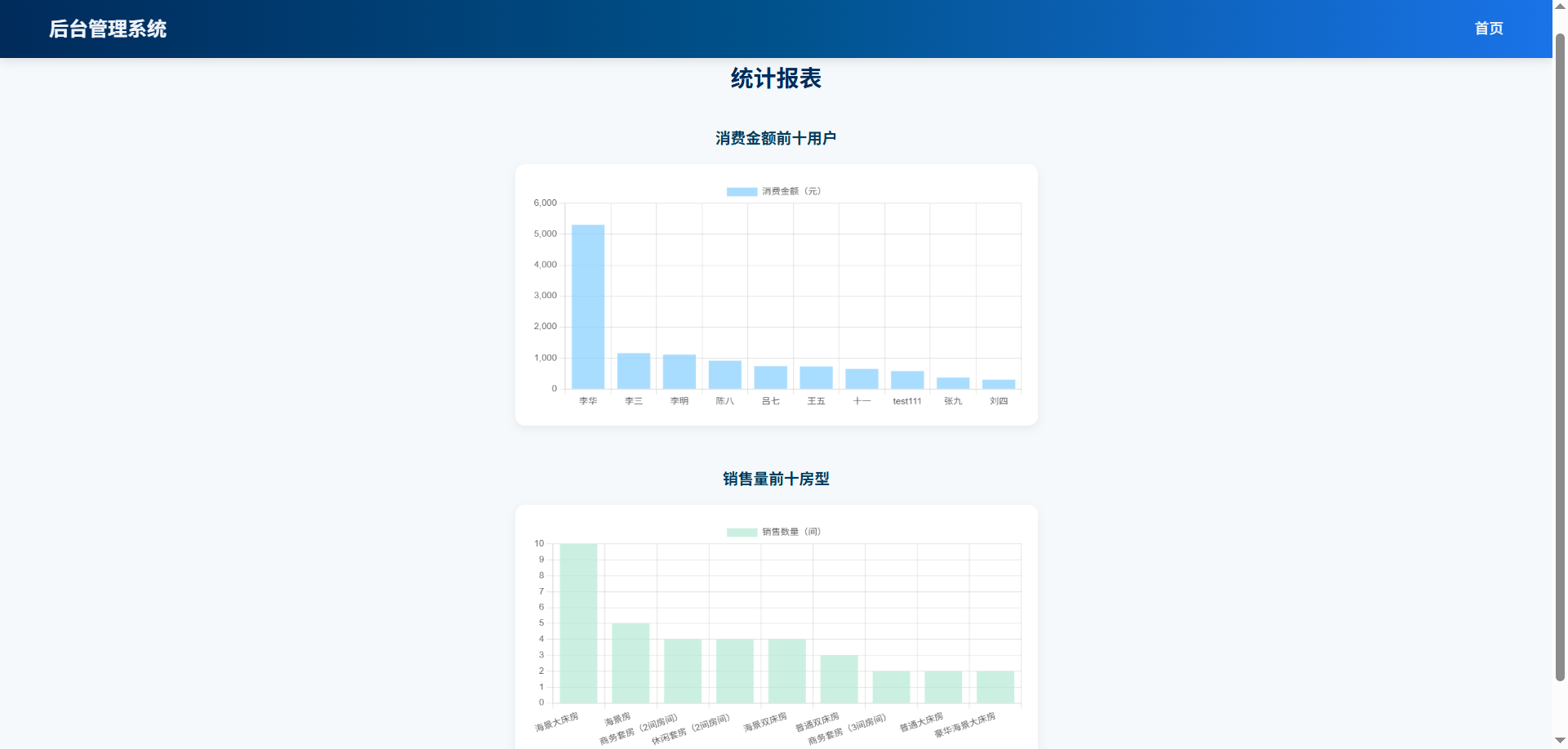Image resolution: width=1568 pixels, height=749 pixels.
Task: Click the 销售量前十房型 chart title
Action: click(775, 479)
